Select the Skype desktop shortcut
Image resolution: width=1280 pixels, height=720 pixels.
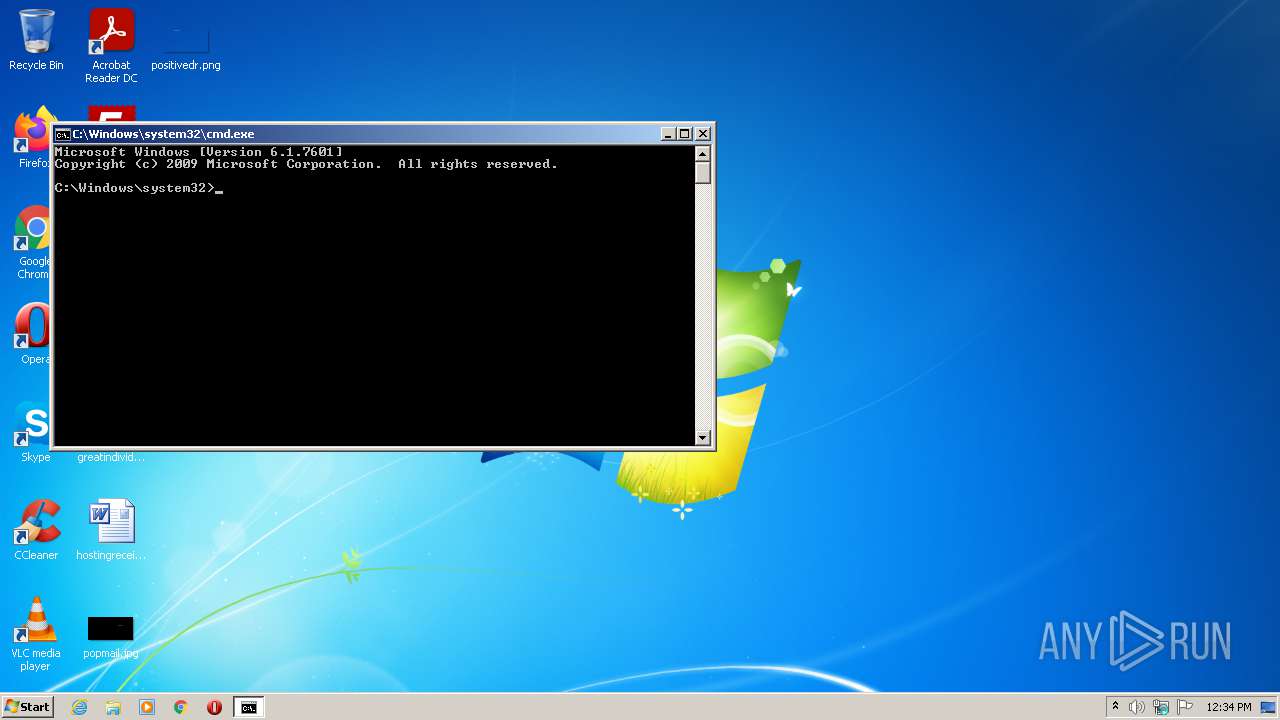click(x=34, y=433)
